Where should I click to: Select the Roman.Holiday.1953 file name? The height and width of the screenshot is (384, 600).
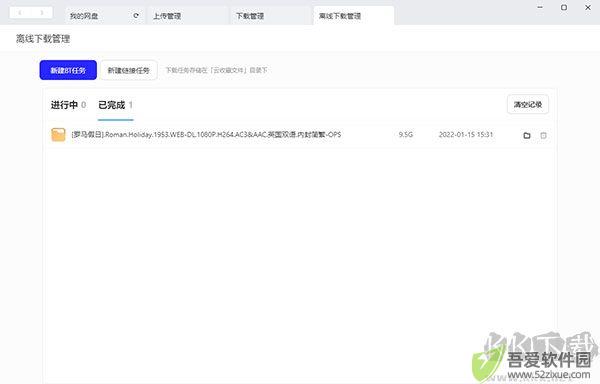coord(206,135)
